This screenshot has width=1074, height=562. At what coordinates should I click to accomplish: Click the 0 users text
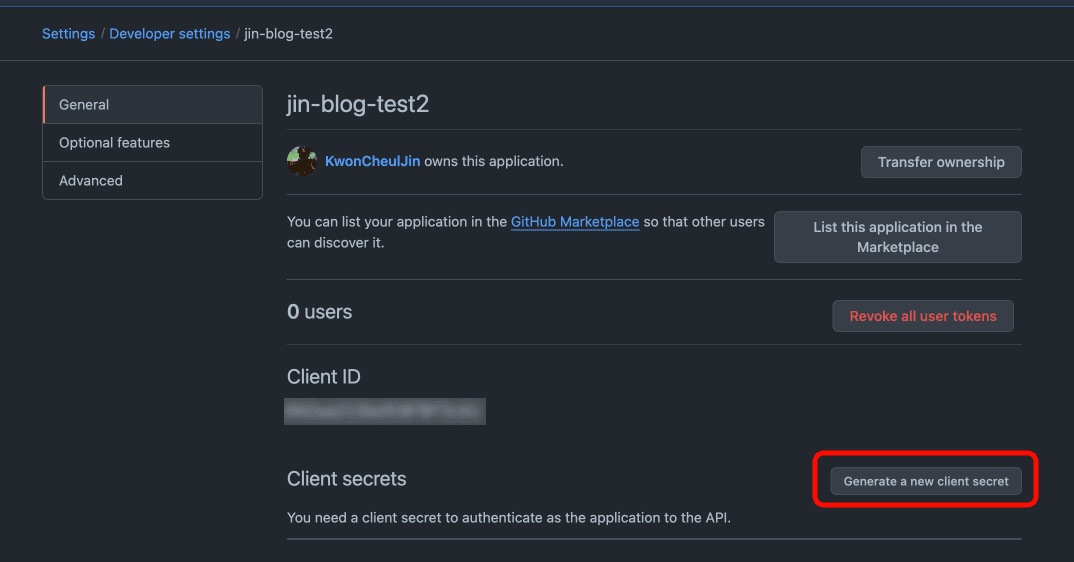[320, 312]
